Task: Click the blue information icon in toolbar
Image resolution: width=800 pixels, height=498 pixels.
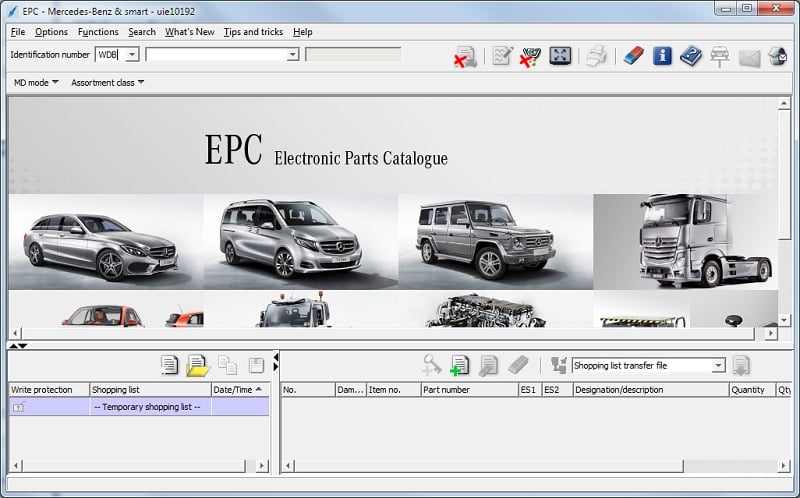Action: pos(662,56)
